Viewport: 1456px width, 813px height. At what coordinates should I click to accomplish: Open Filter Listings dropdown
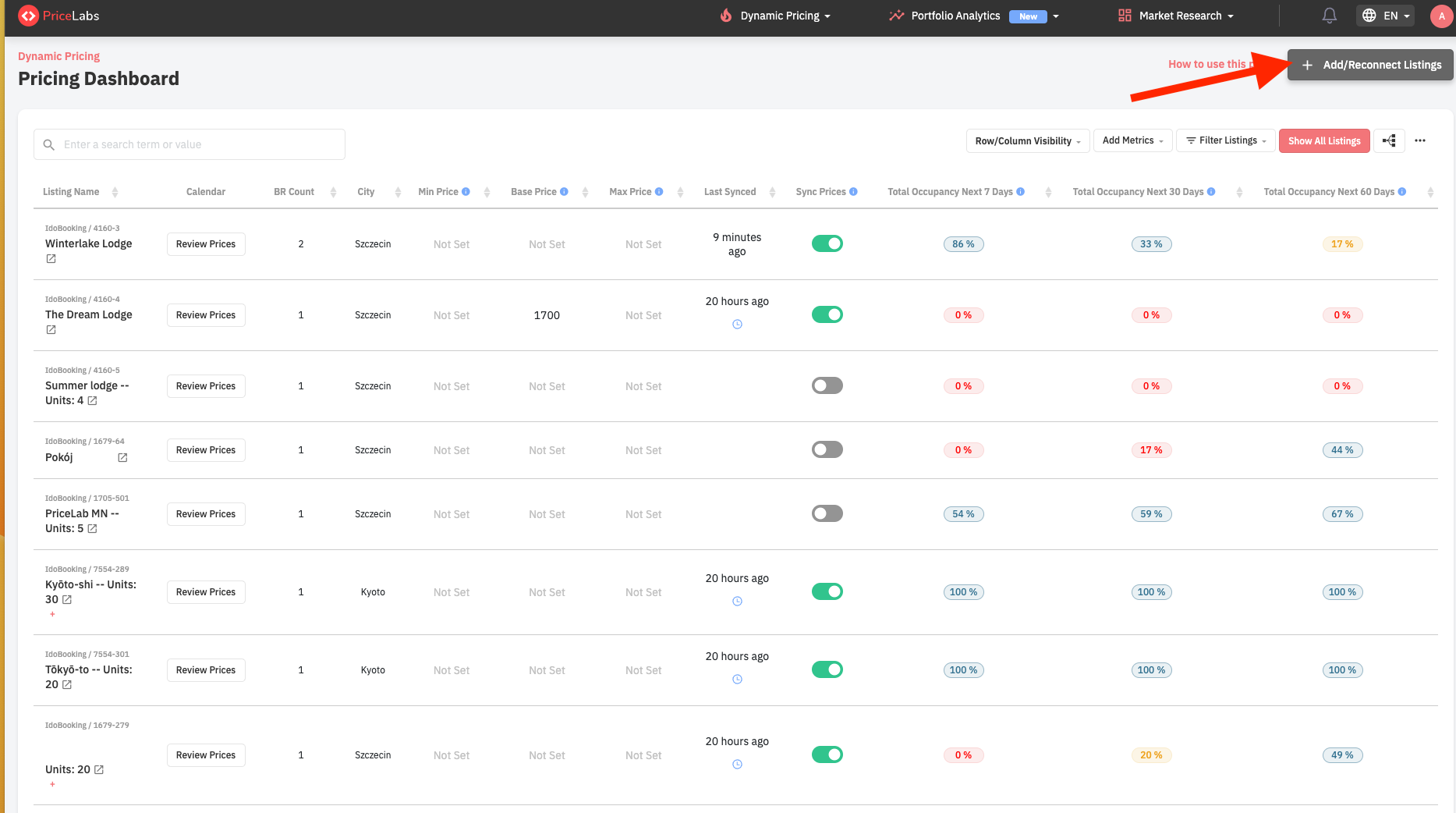coord(1226,140)
